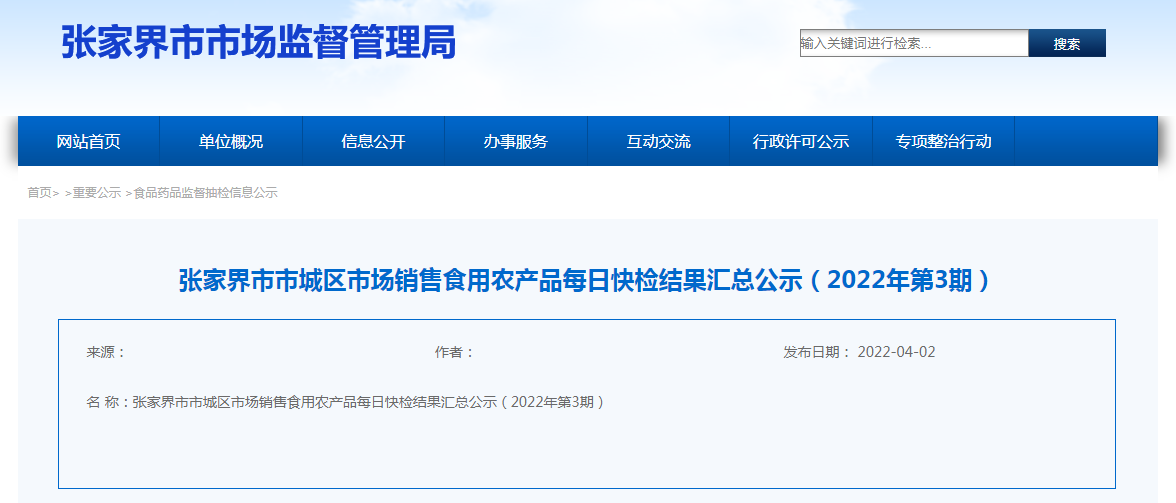Click the 作者 label
The image size is (1176, 503).
point(454,352)
